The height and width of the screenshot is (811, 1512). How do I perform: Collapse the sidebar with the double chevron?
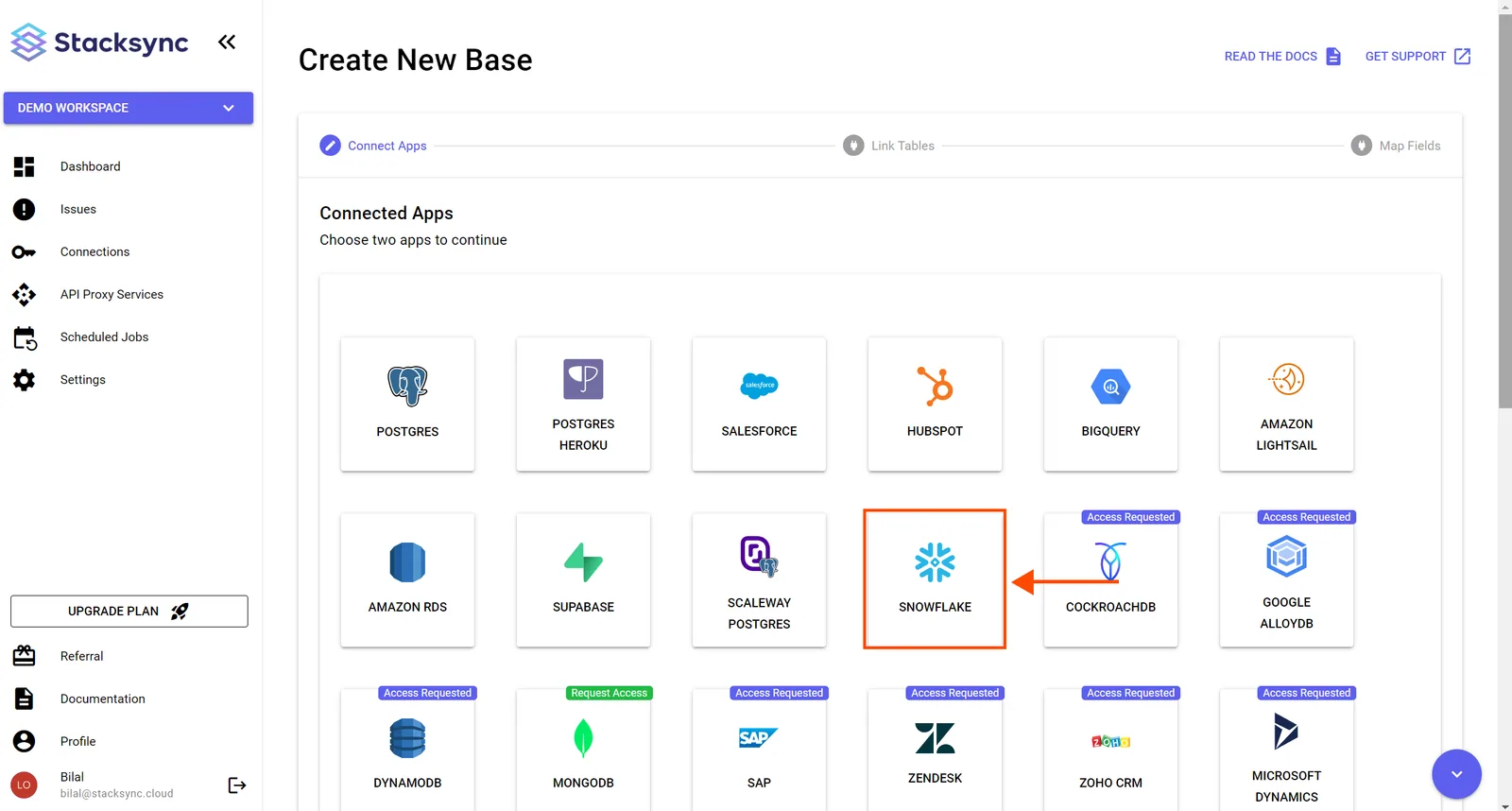click(x=227, y=42)
